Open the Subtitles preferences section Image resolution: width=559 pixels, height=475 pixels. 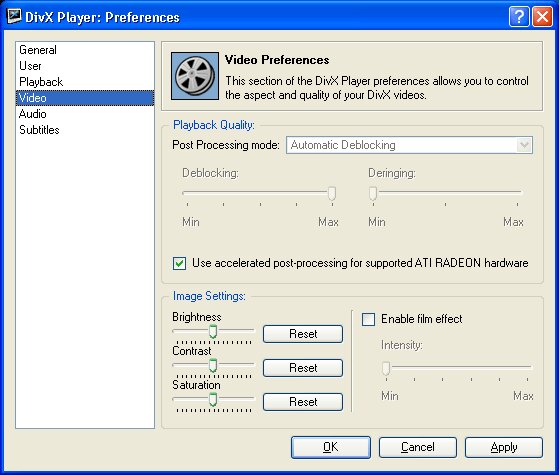tap(39, 130)
